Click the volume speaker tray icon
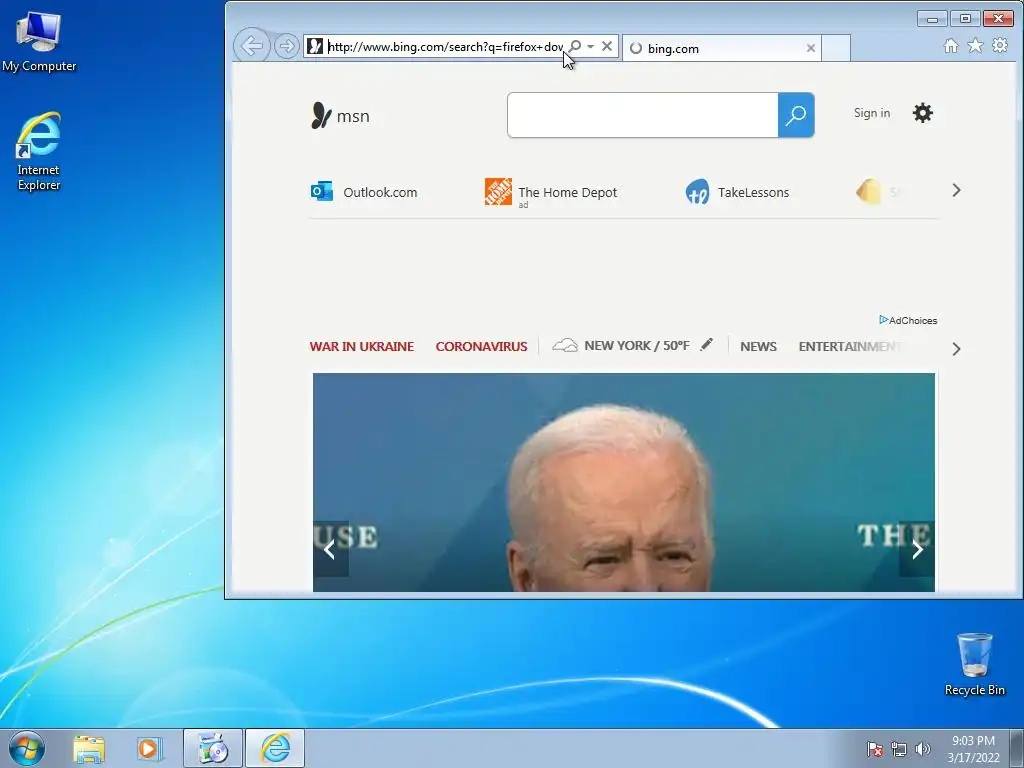The height and width of the screenshot is (768, 1024). pos(922,749)
